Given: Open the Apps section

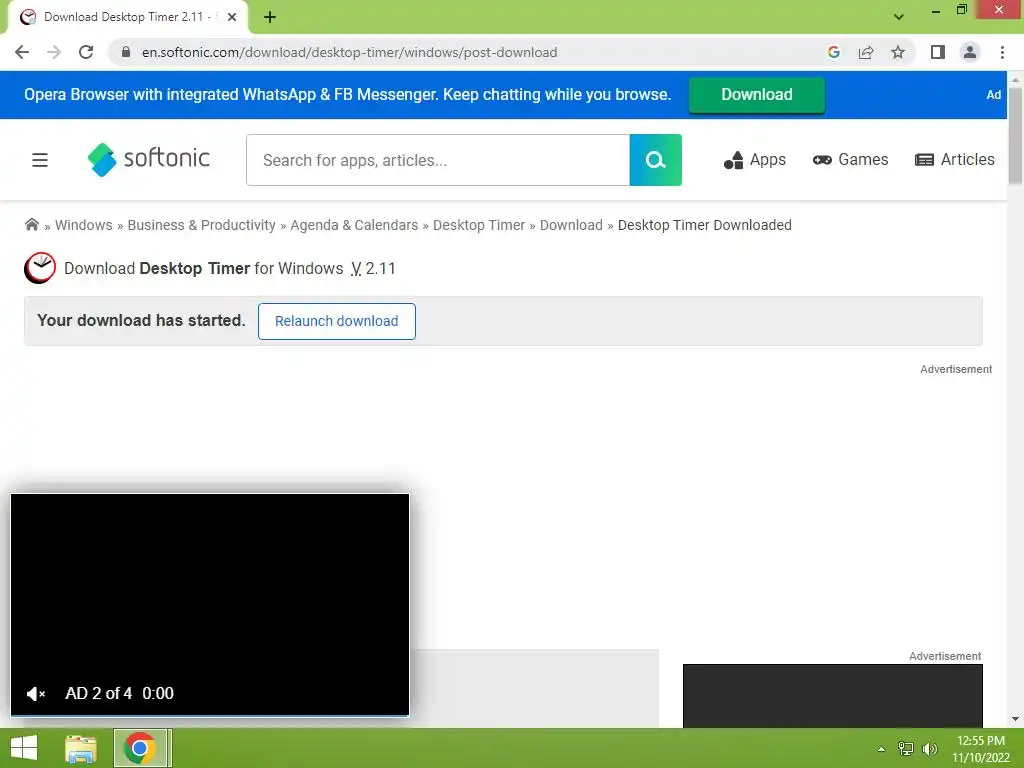Looking at the screenshot, I should click(755, 160).
